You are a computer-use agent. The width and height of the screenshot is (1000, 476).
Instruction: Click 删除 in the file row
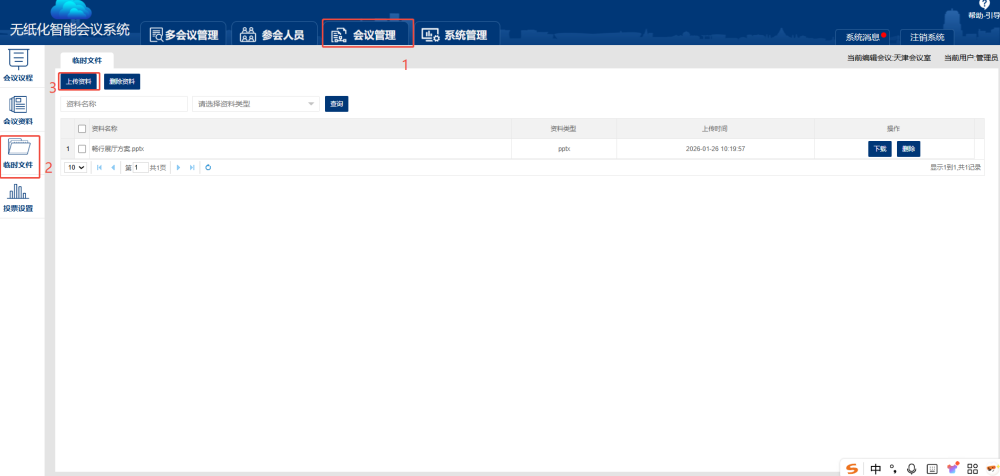point(909,149)
